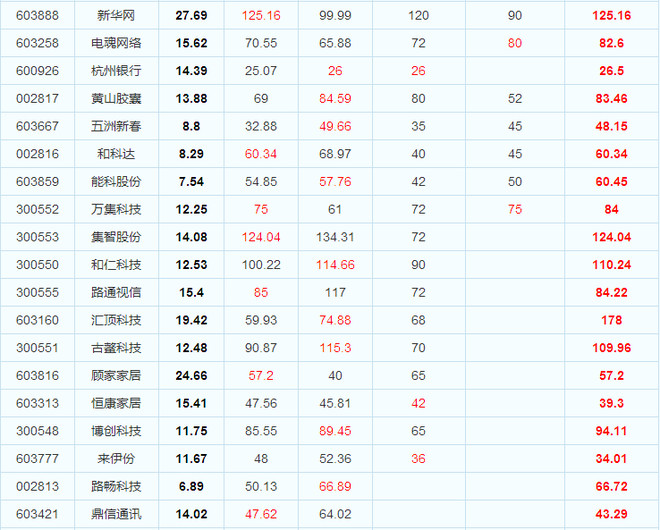This screenshot has width=660, height=530.
Task: Click the stock name 顾家家居
Action: [x=116, y=376]
